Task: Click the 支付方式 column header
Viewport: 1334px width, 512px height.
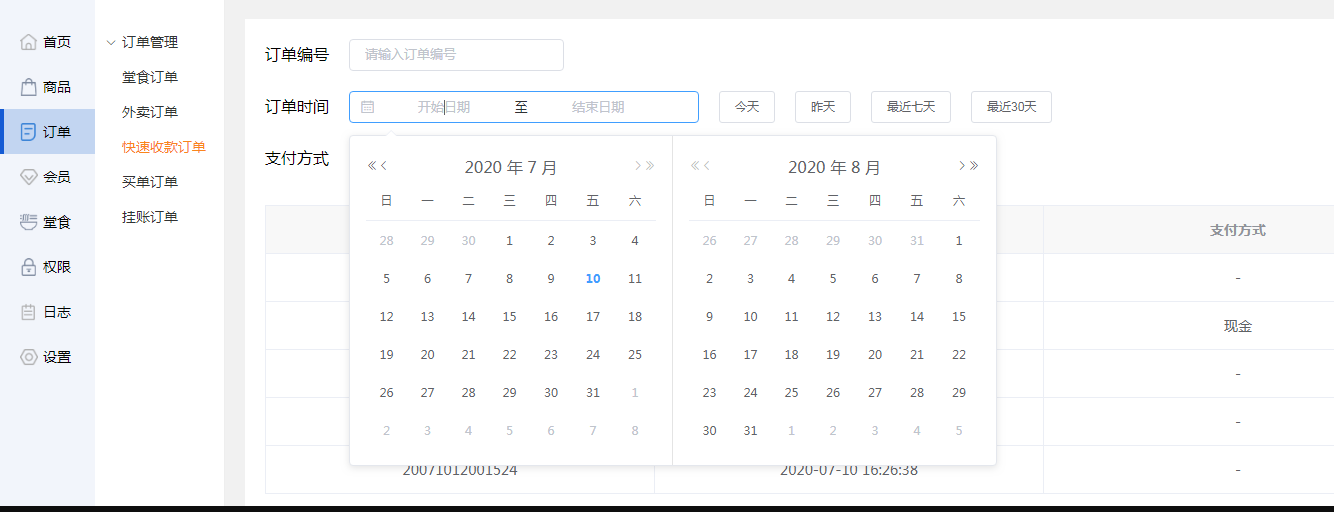Action: (x=1238, y=230)
